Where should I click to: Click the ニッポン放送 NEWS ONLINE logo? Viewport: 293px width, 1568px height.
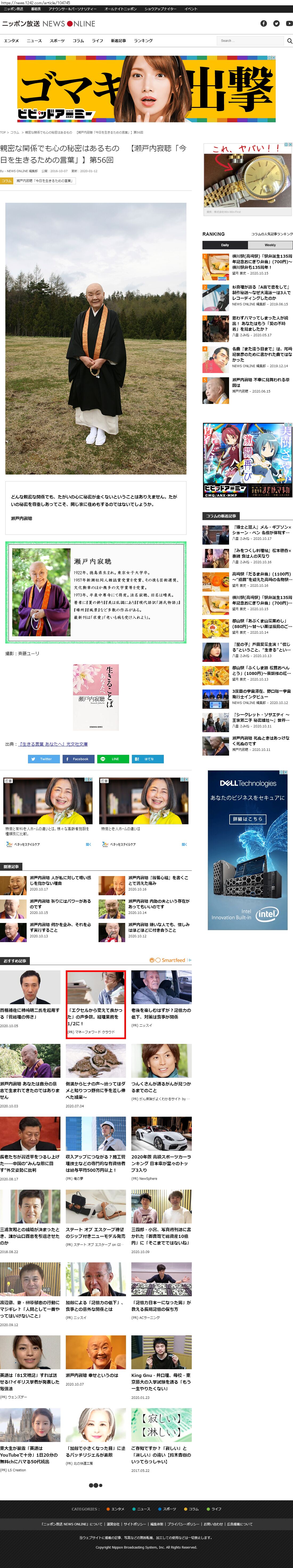[48, 24]
